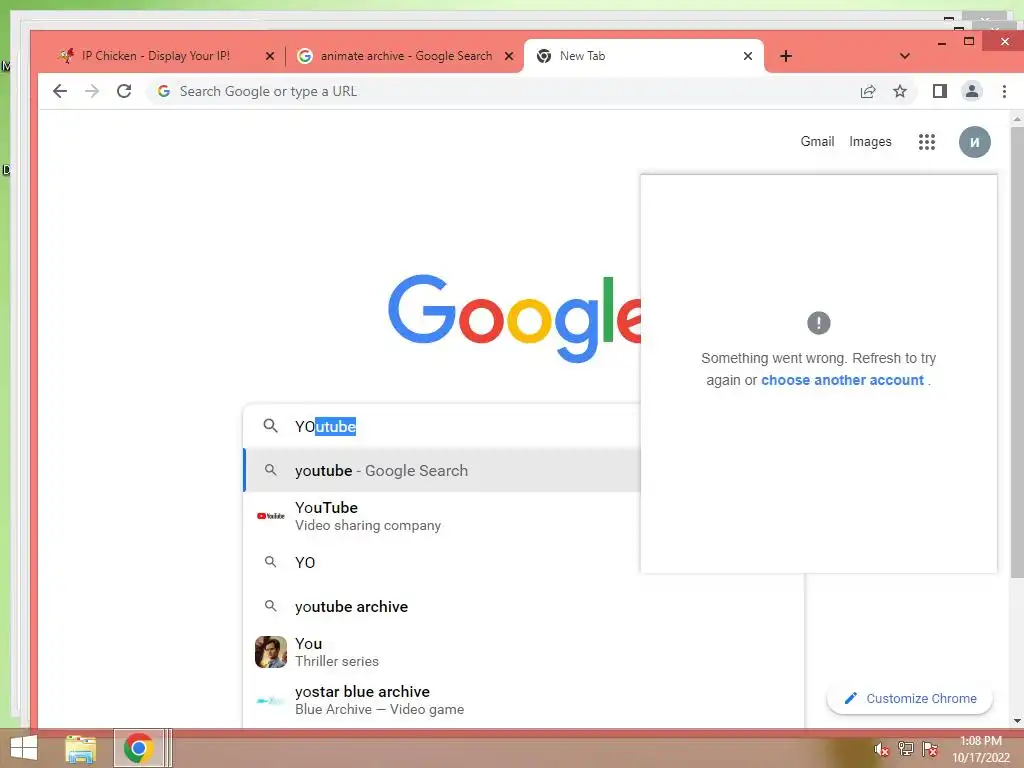
Task: Select the youtube archive suggestion
Action: pos(523,607)
